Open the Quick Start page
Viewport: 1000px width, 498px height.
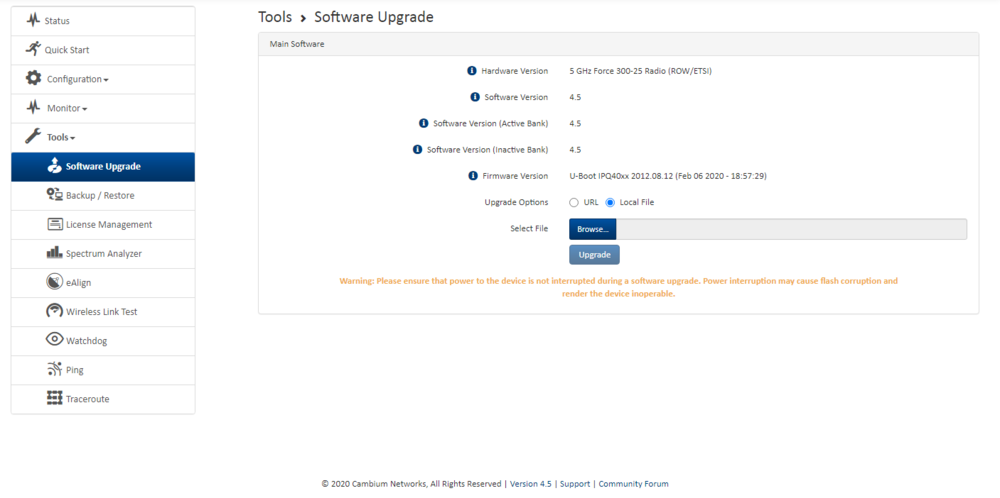click(x=103, y=50)
